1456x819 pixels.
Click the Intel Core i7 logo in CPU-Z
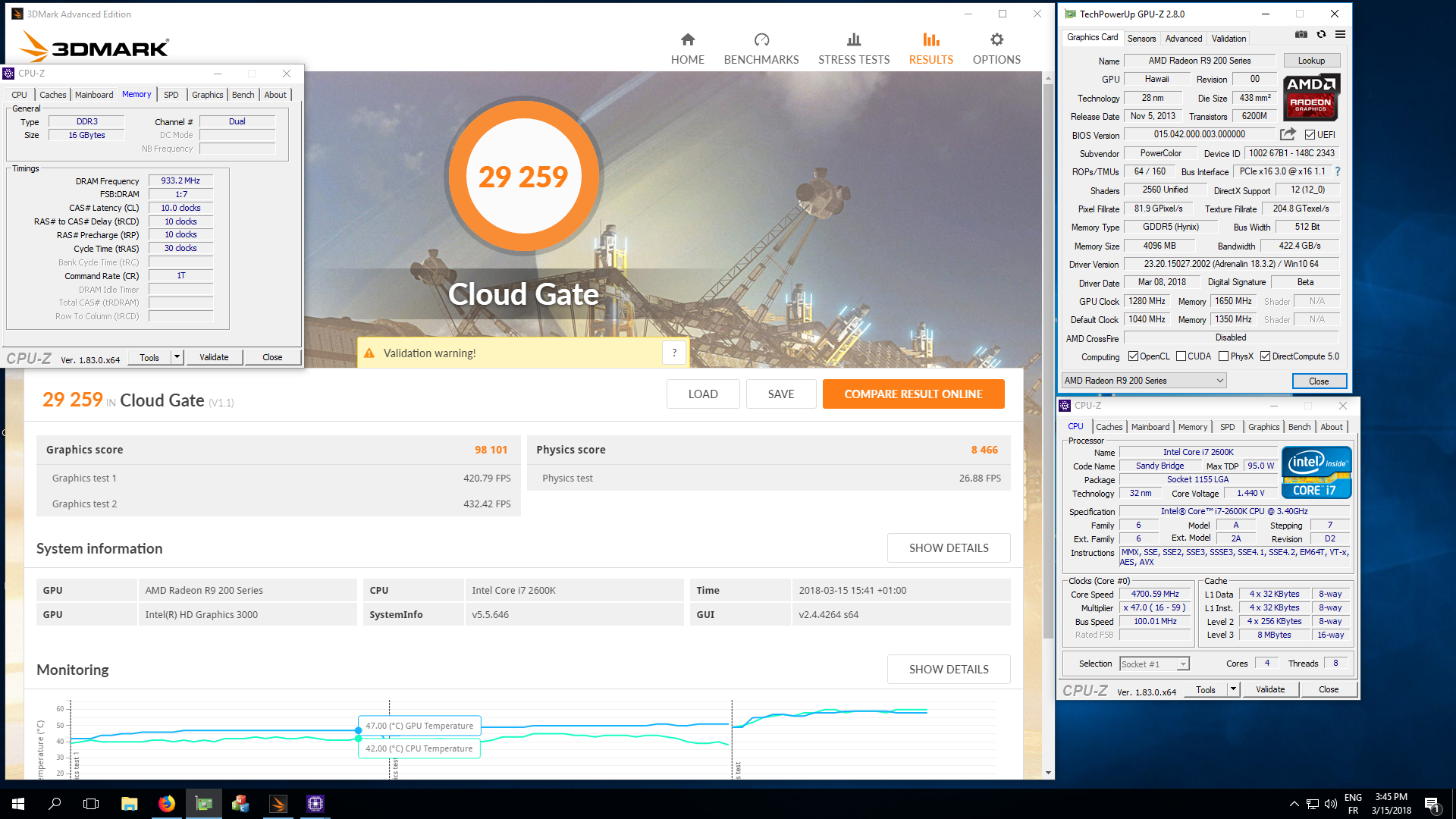click(1316, 472)
